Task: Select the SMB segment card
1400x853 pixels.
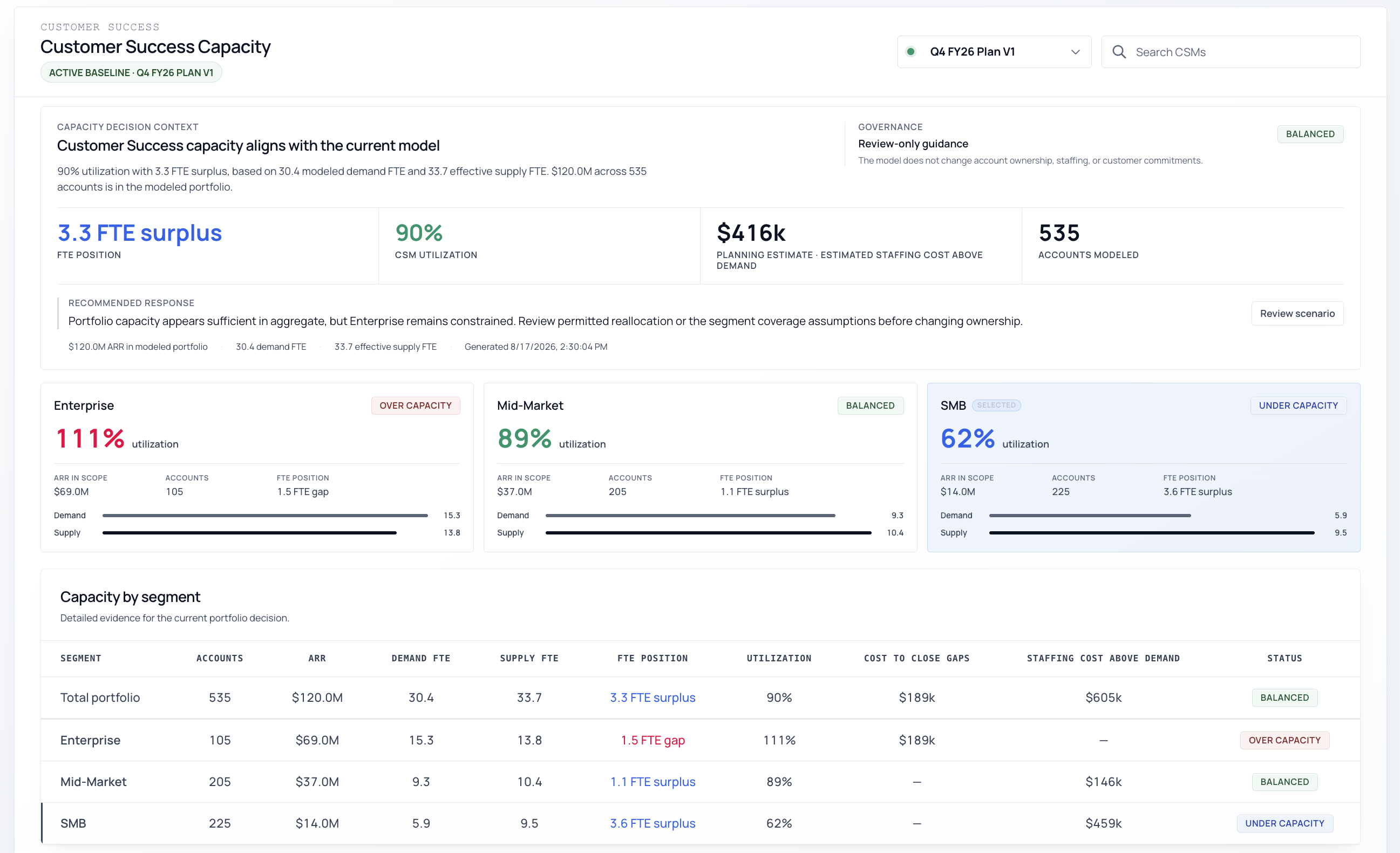Action: [1144, 467]
